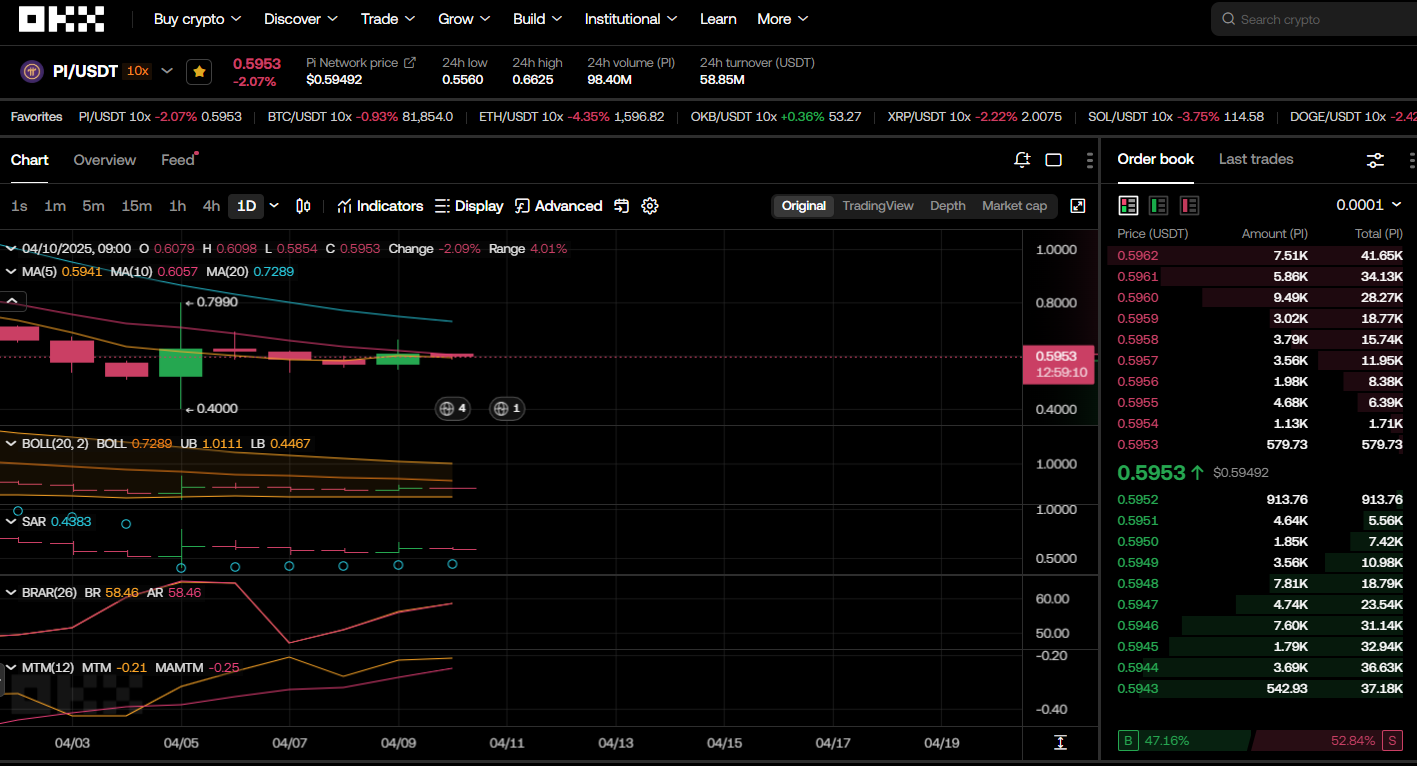Viewport: 1417px width, 766px height.
Task: Click the chart layout rectangle icon
Action: [1053, 160]
